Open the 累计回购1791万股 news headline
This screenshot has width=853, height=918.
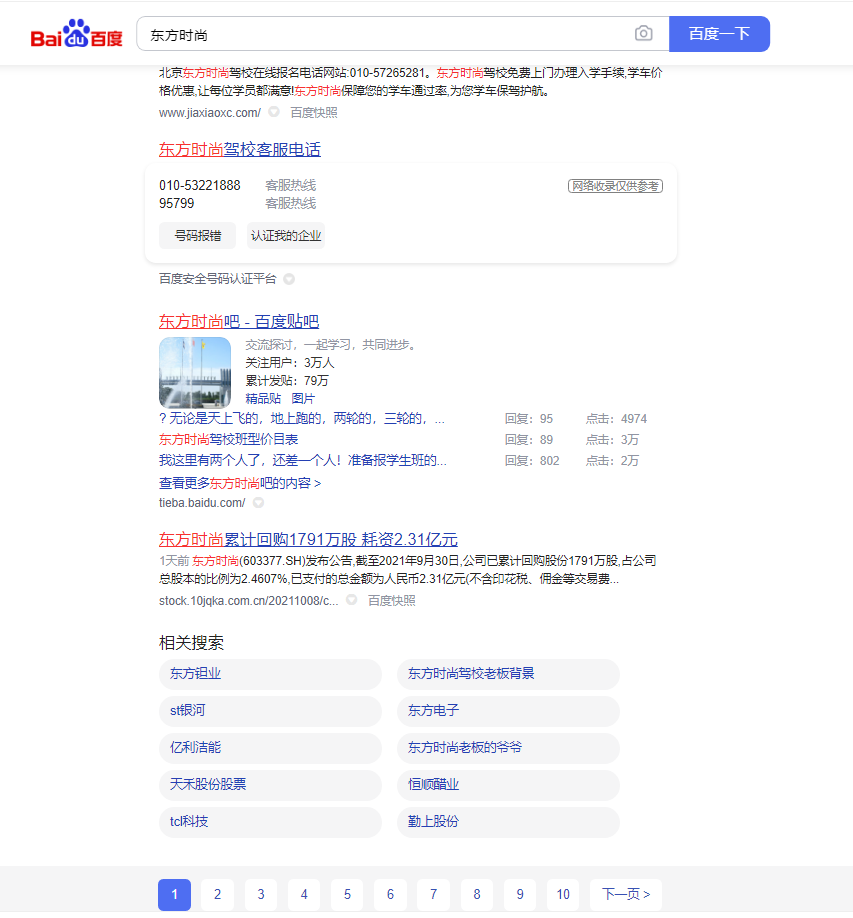tap(308, 540)
